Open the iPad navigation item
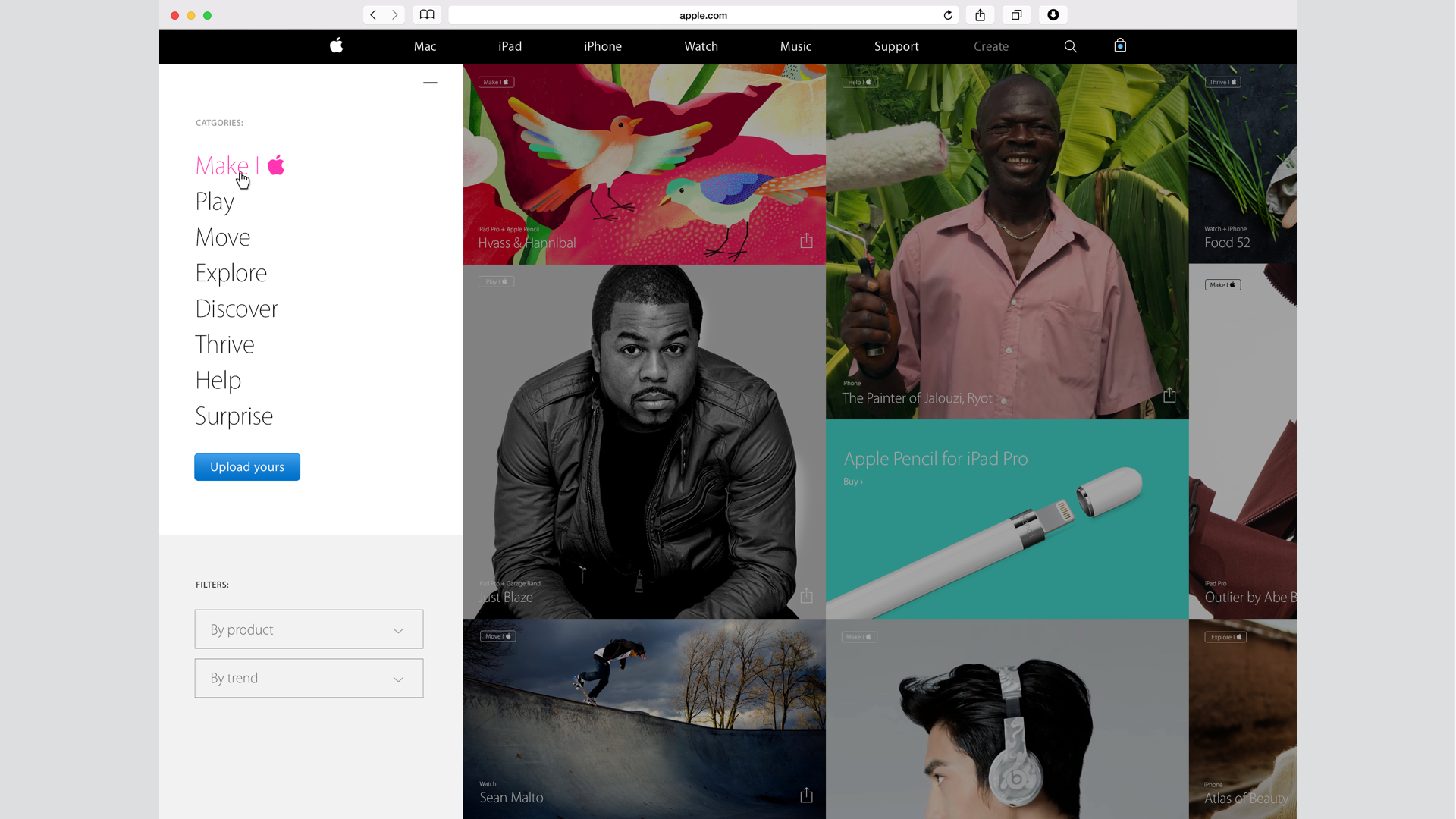The width and height of the screenshot is (1456, 819). 510,46
